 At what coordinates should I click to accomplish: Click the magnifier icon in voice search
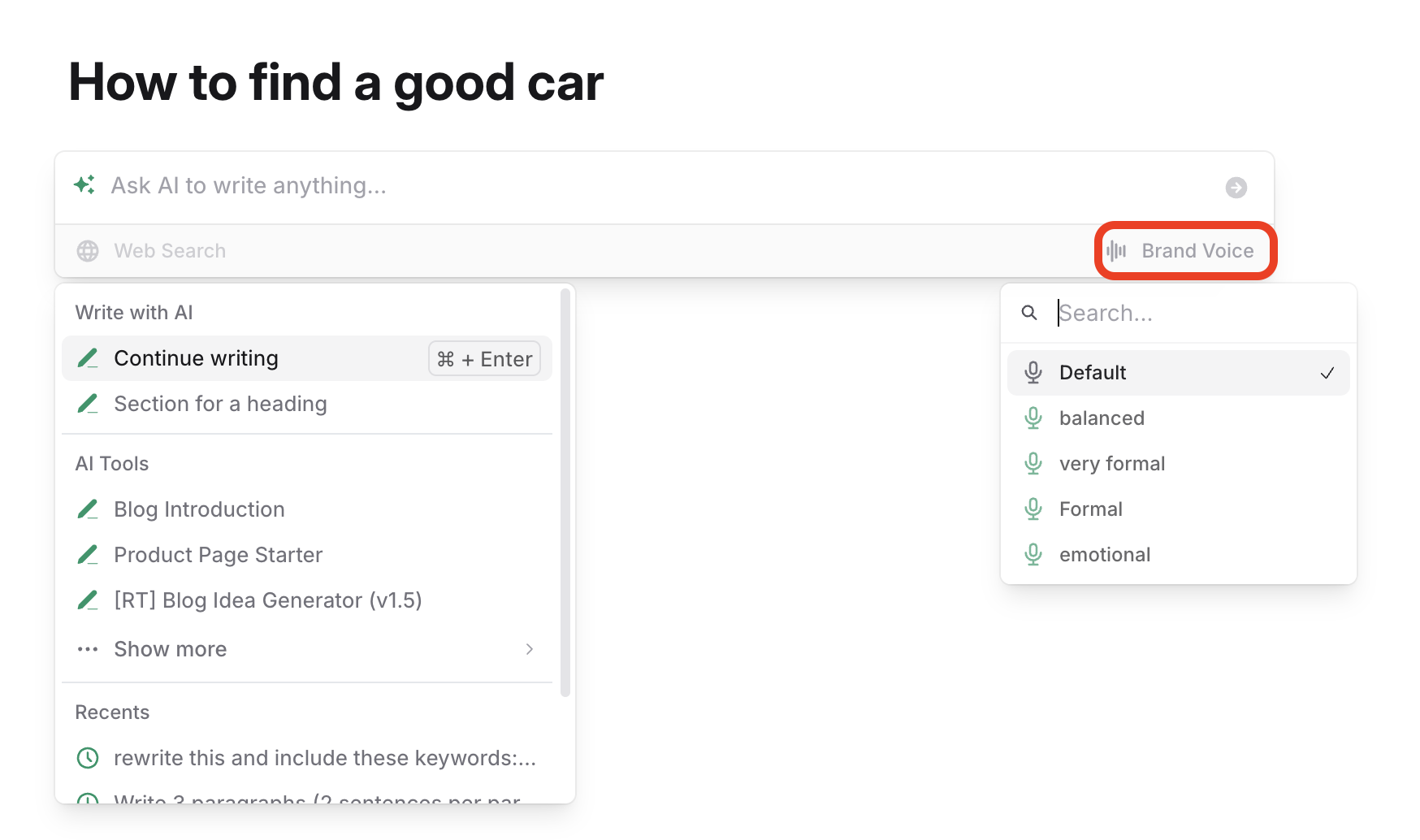coord(1029,313)
